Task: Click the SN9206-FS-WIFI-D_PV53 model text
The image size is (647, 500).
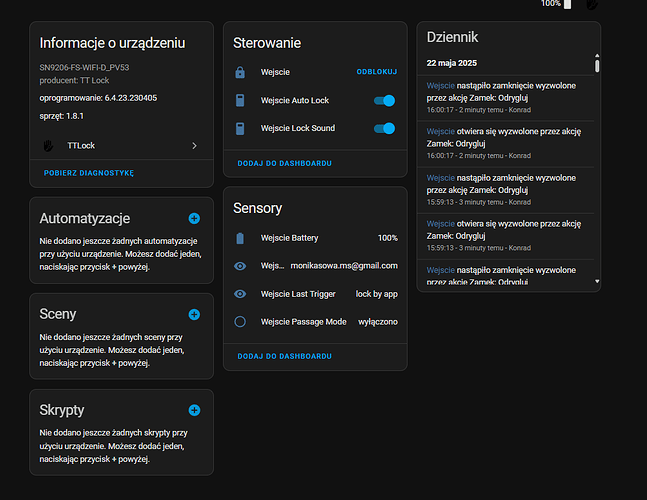Action: [x=84, y=67]
